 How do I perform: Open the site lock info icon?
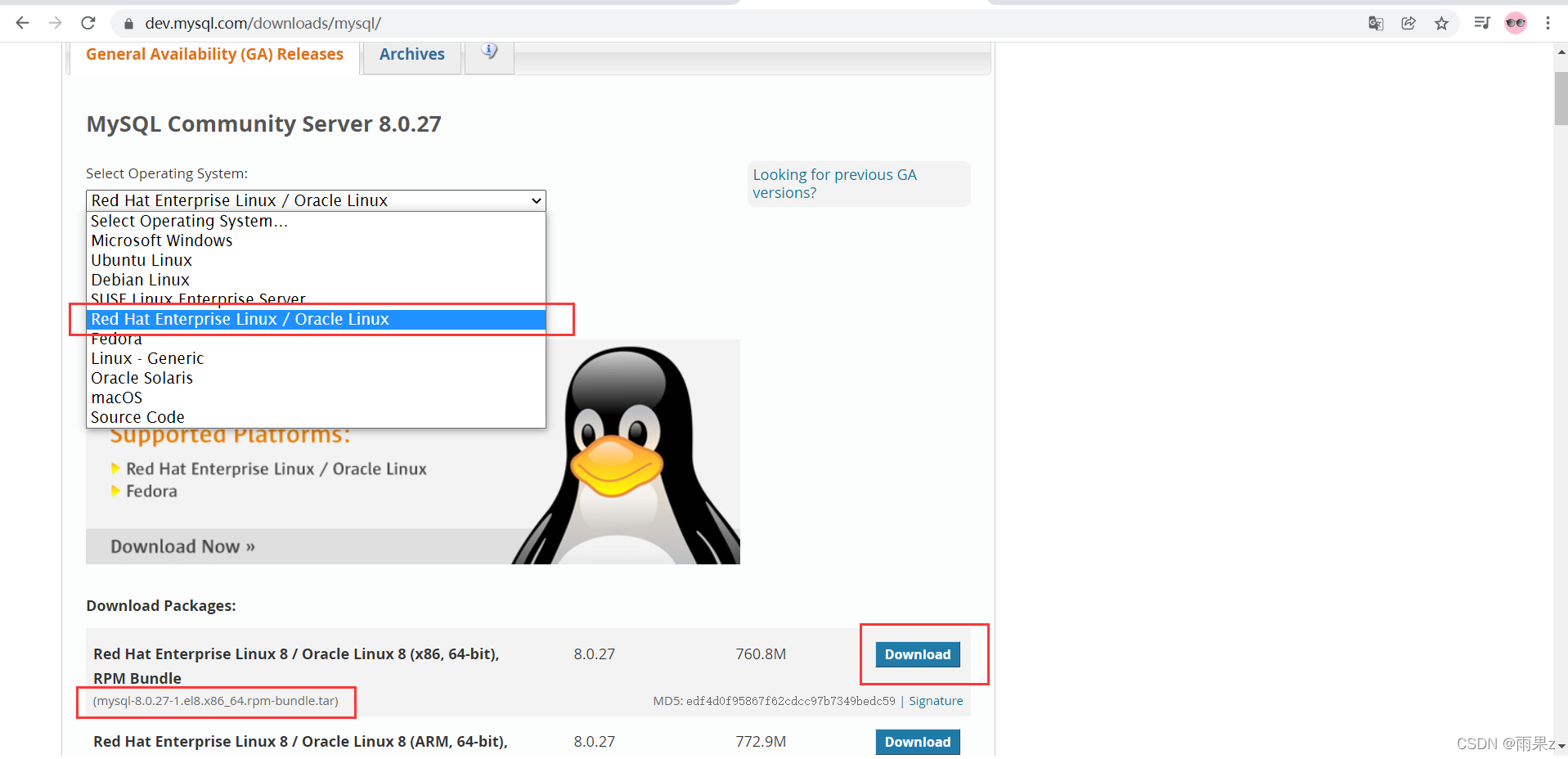[128, 24]
